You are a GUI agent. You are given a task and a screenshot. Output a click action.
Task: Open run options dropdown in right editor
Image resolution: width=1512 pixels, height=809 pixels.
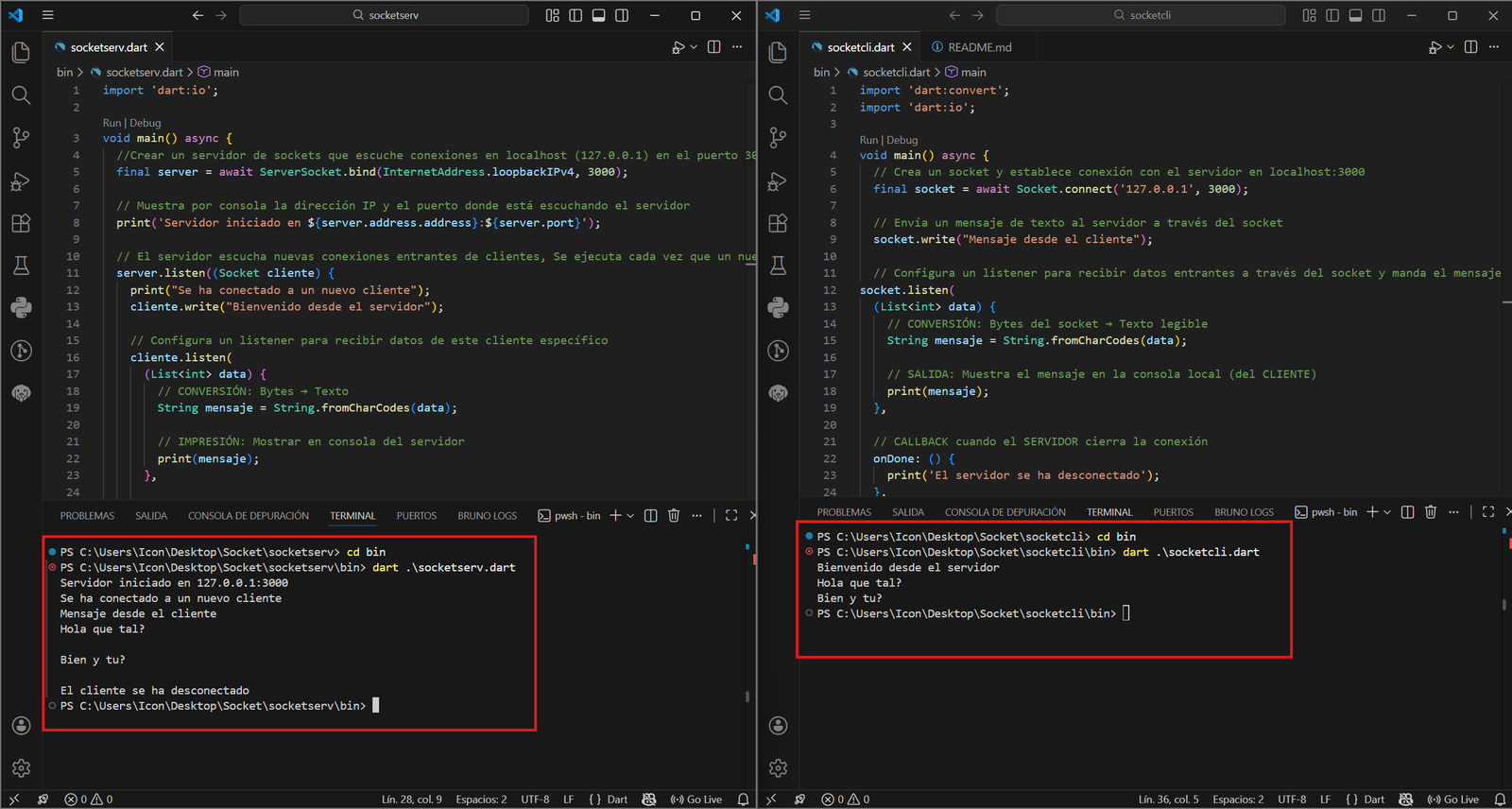(x=1451, y=47)
